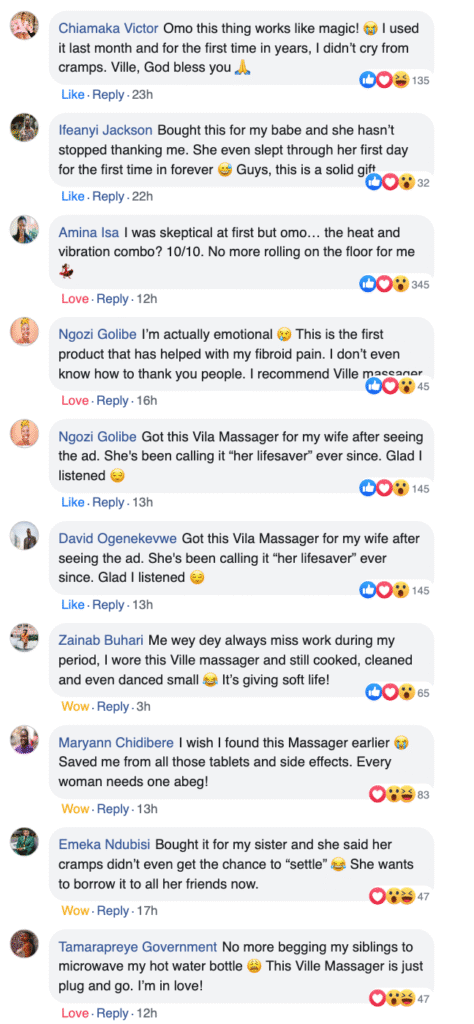Screen dimensions: 474x1024
Task: Reply to Ifeanyi Jackson's comment
Action: [108, 197]
